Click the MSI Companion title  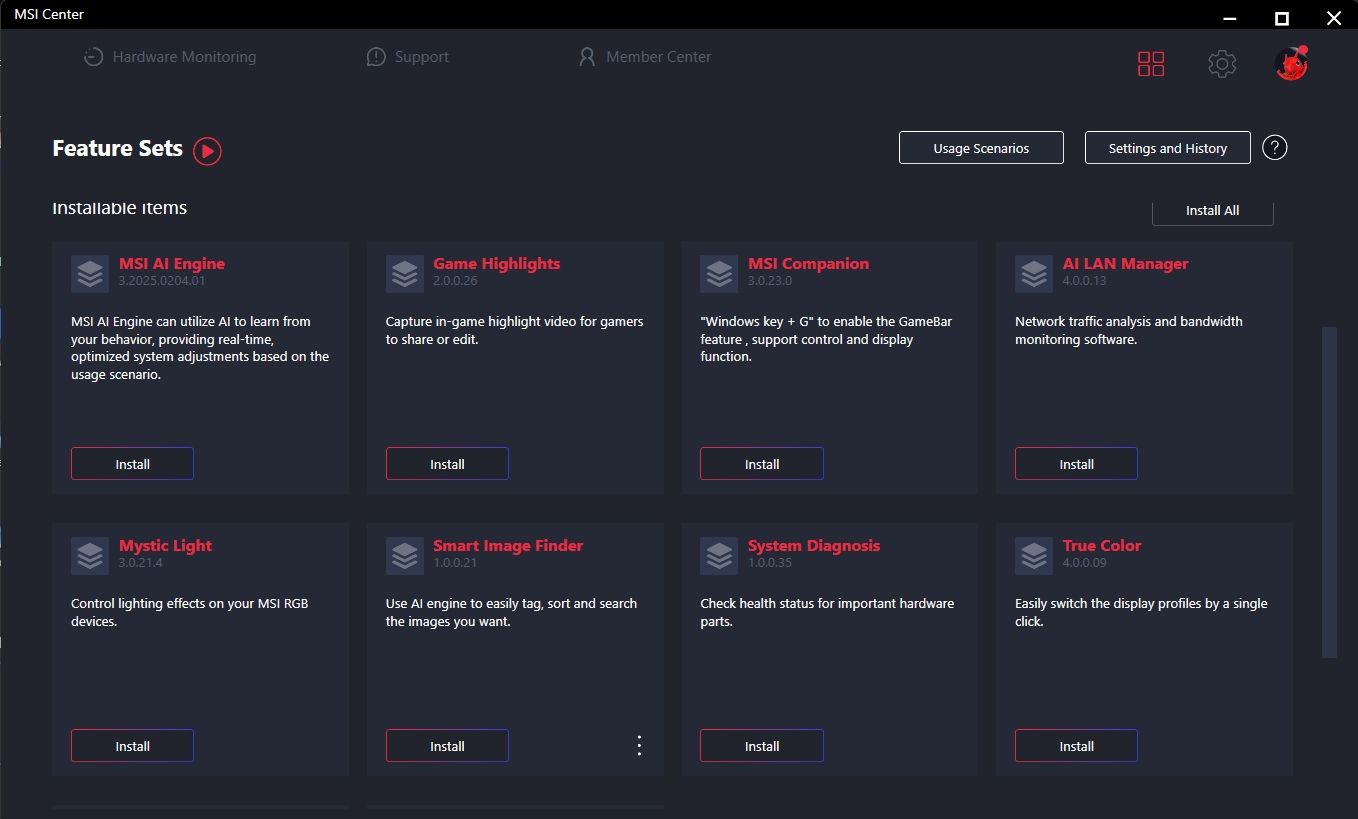[809, 264]
